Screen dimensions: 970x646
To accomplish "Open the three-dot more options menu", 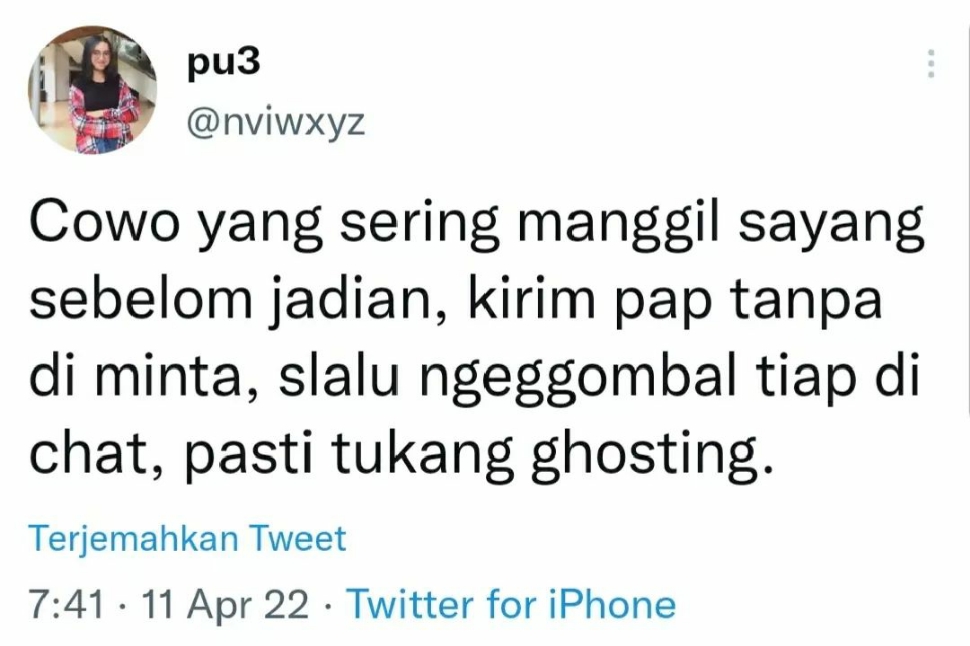I will (x=931, y=64).
